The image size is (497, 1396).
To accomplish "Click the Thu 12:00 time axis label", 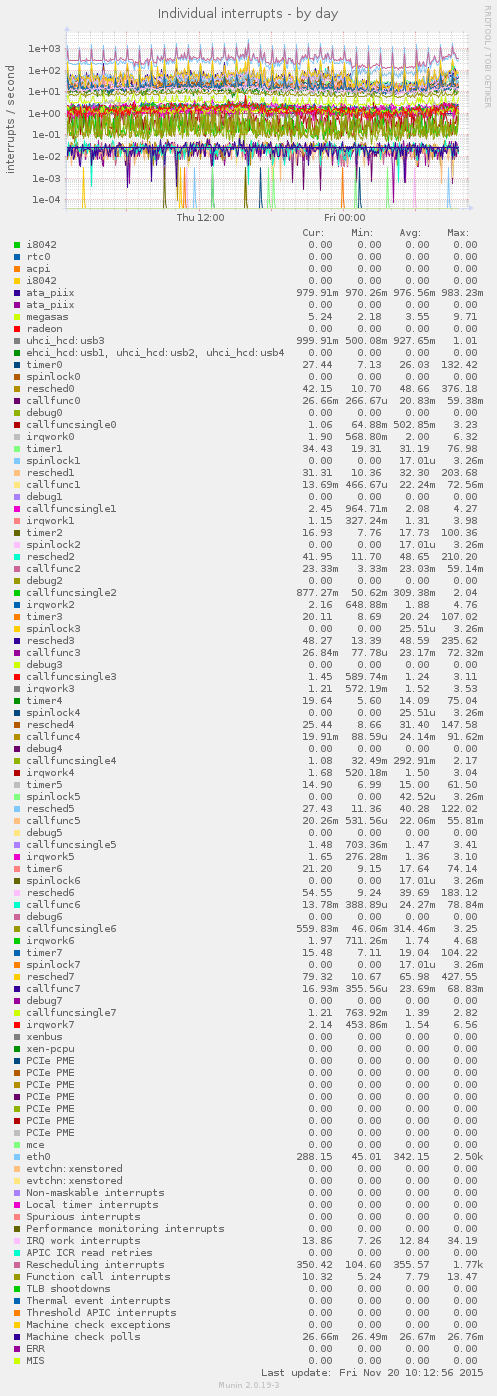I will 200,217.
